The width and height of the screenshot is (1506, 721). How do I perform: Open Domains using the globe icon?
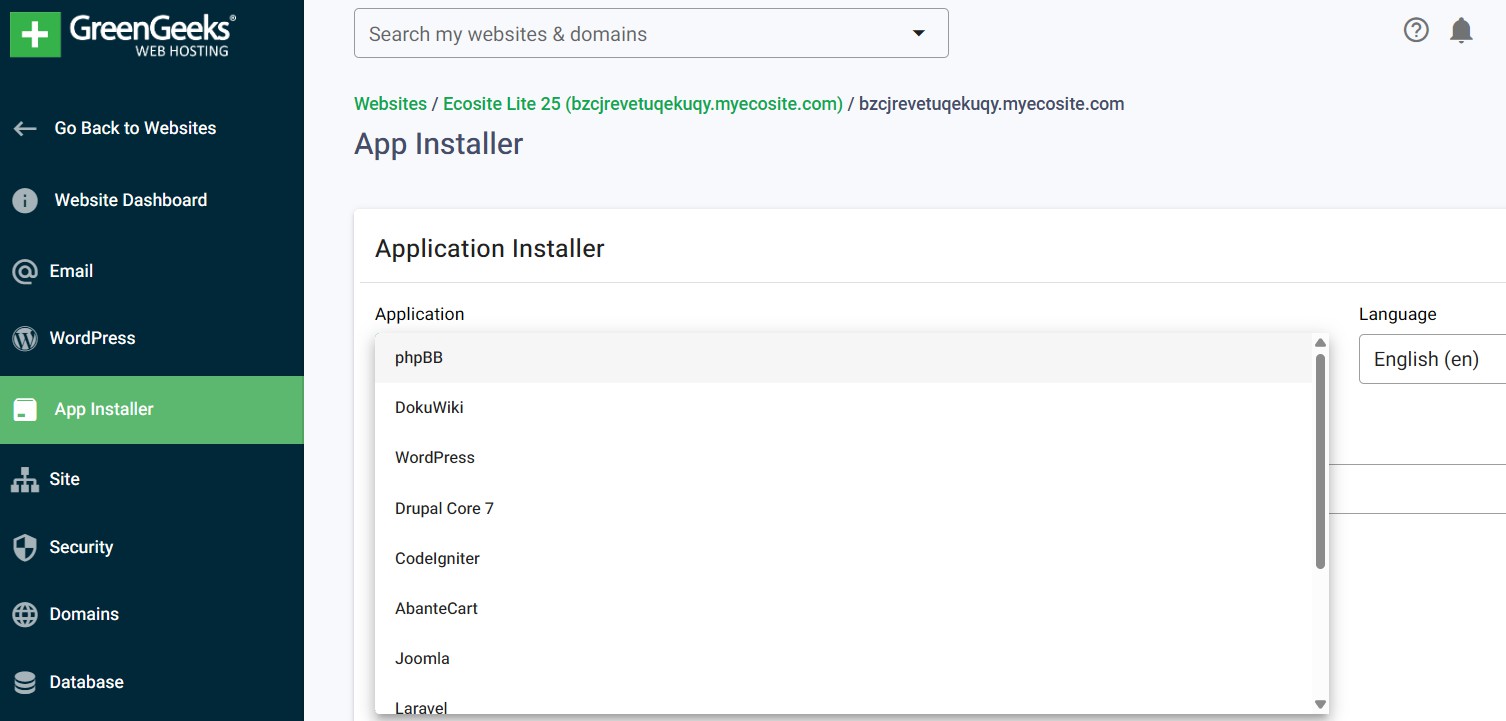(x=24, y=613)
